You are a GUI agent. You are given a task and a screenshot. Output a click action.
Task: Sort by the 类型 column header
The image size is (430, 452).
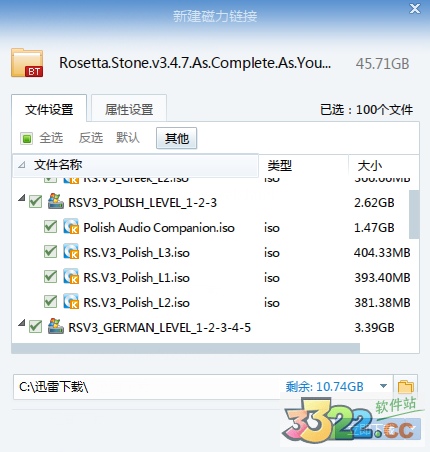coord(303,165)
